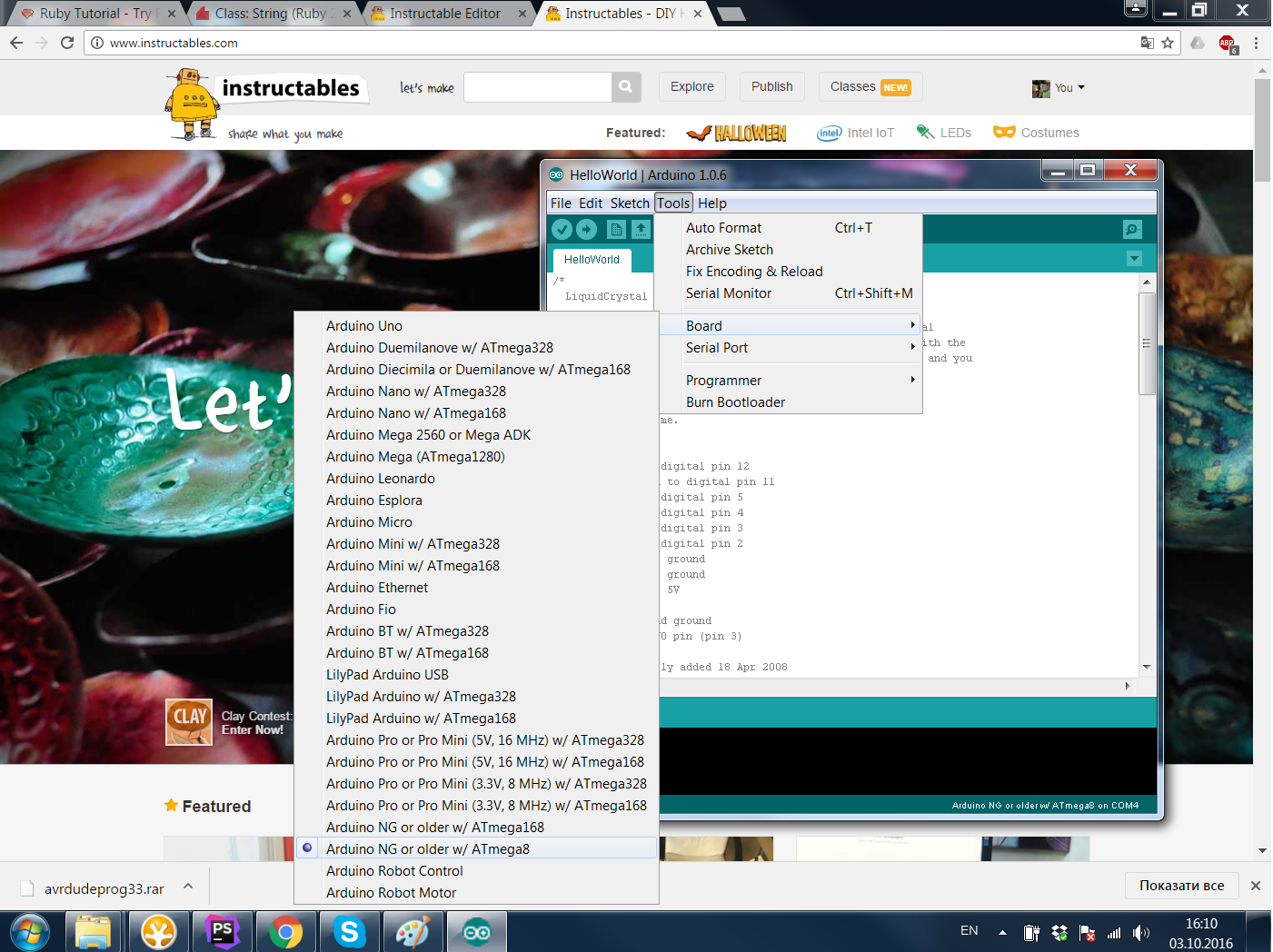The width and height of the screenshot is (1273, 952).
Task: Click the Arduino horizontal scrollbar right arrow
Action: pyautogui.click(x=1128, y=686)
